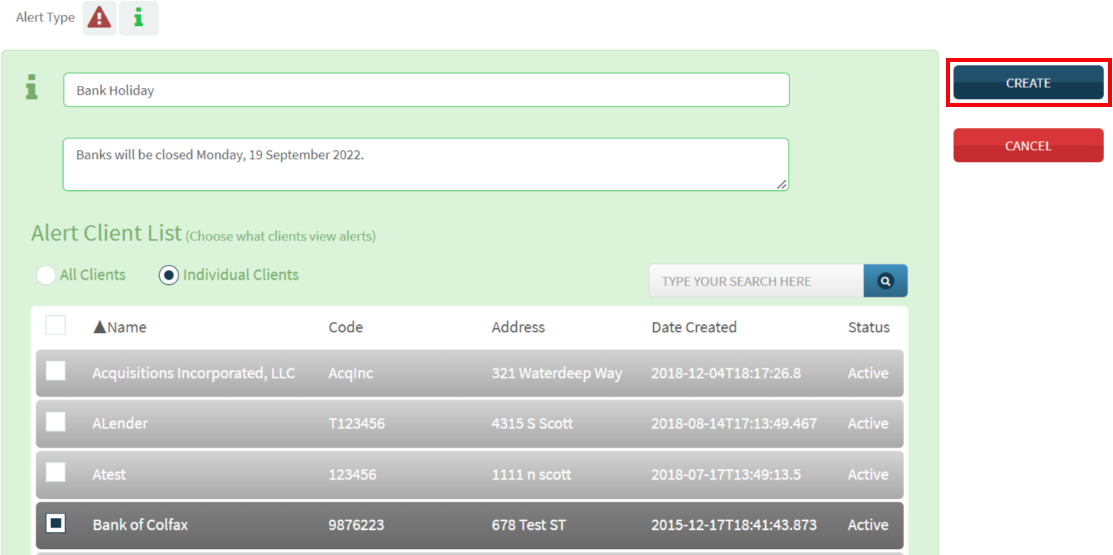
Task: Click the AcqInc code cell
Action: point(351,373)
